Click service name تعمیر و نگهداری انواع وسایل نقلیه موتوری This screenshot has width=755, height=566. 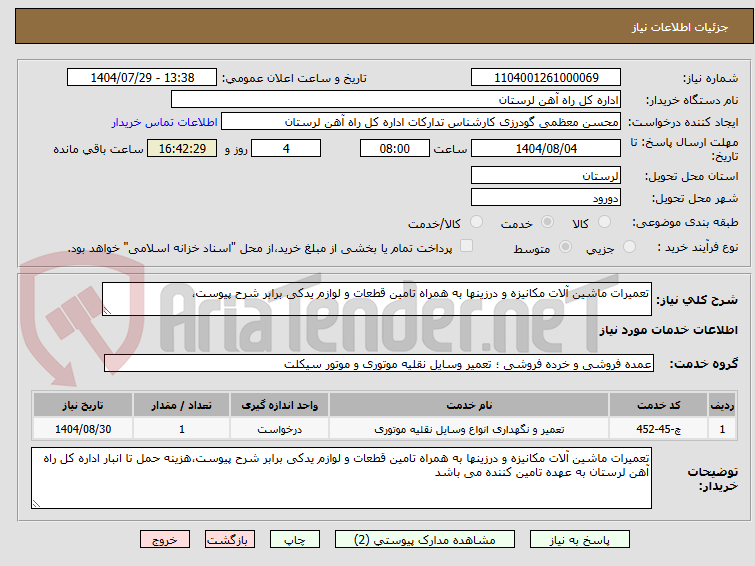tap(469, 429)
